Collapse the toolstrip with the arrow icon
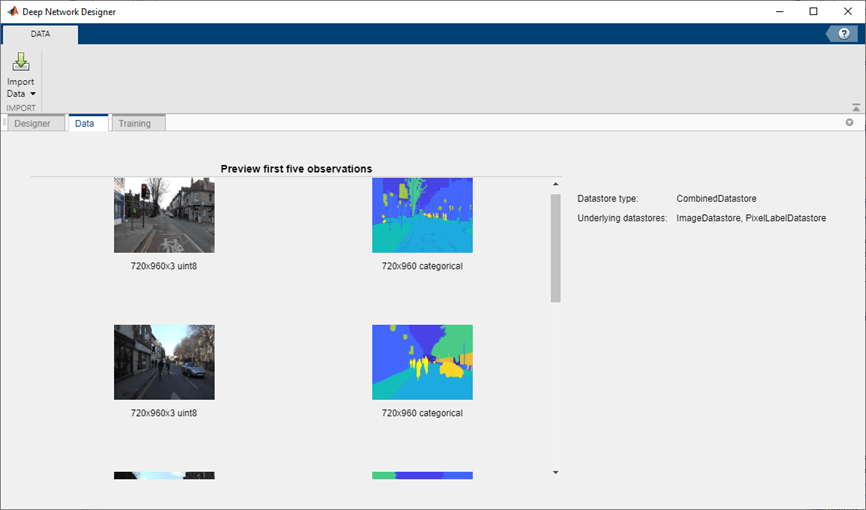The height and width of the screenshot is (510, 866). coord(856,107)
